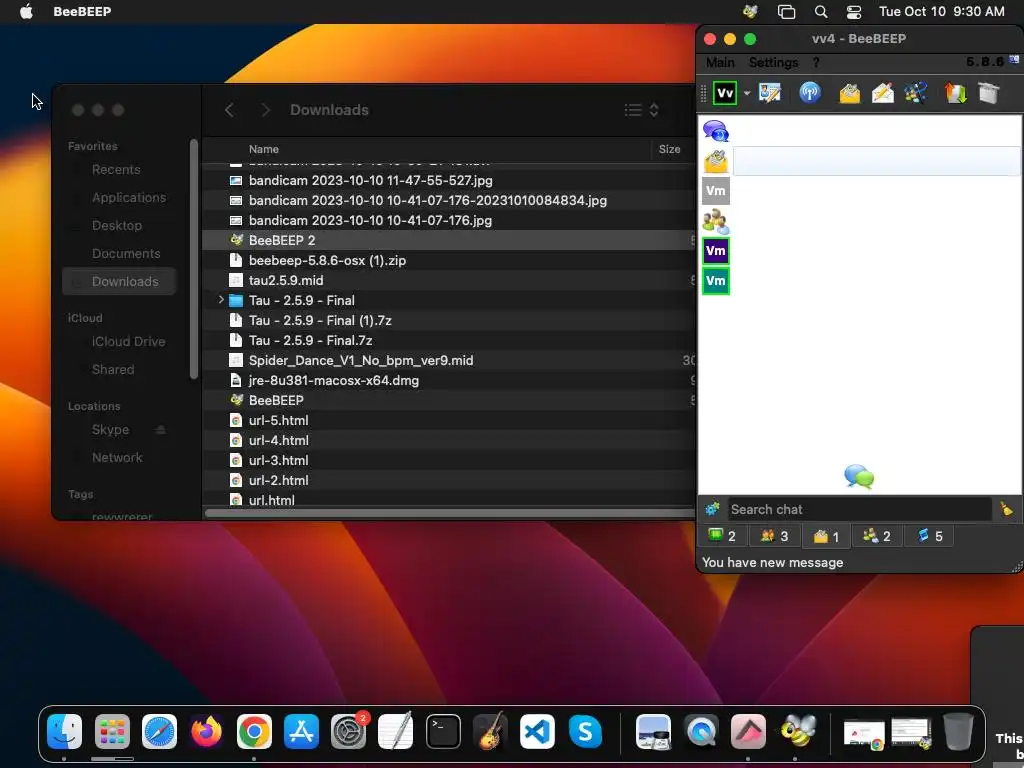Click the Finder sidebar vertical scrollbar
The height and width of the screenshot is (768, 1024).
[193, 259]
